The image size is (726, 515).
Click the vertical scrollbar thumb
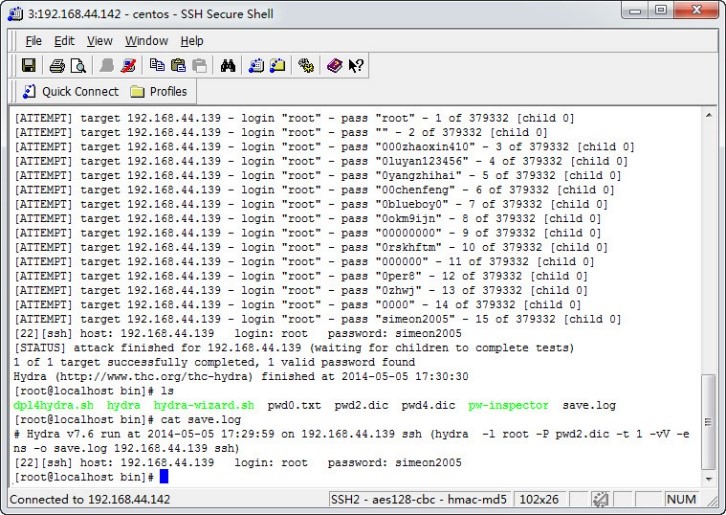[x=708, y=421]
